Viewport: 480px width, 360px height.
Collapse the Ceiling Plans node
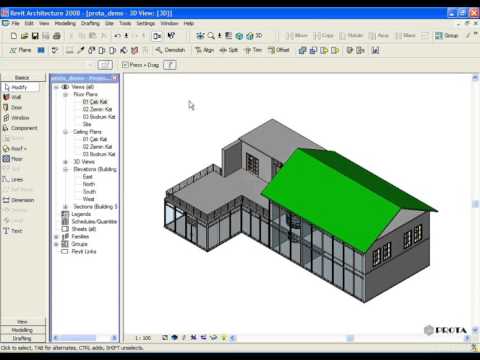[66, 132]
